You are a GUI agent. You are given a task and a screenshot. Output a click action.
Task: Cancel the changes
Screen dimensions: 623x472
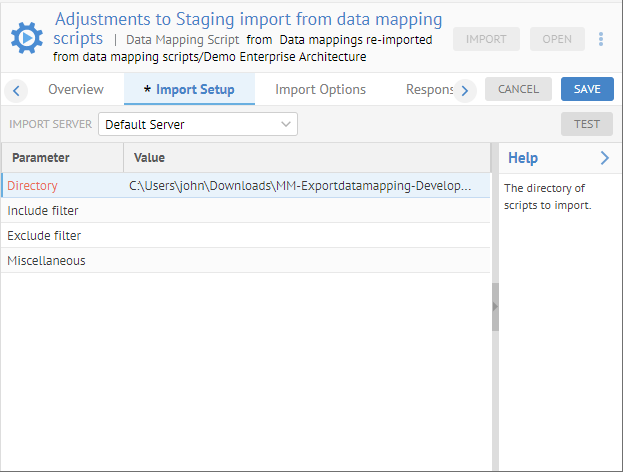518,89
